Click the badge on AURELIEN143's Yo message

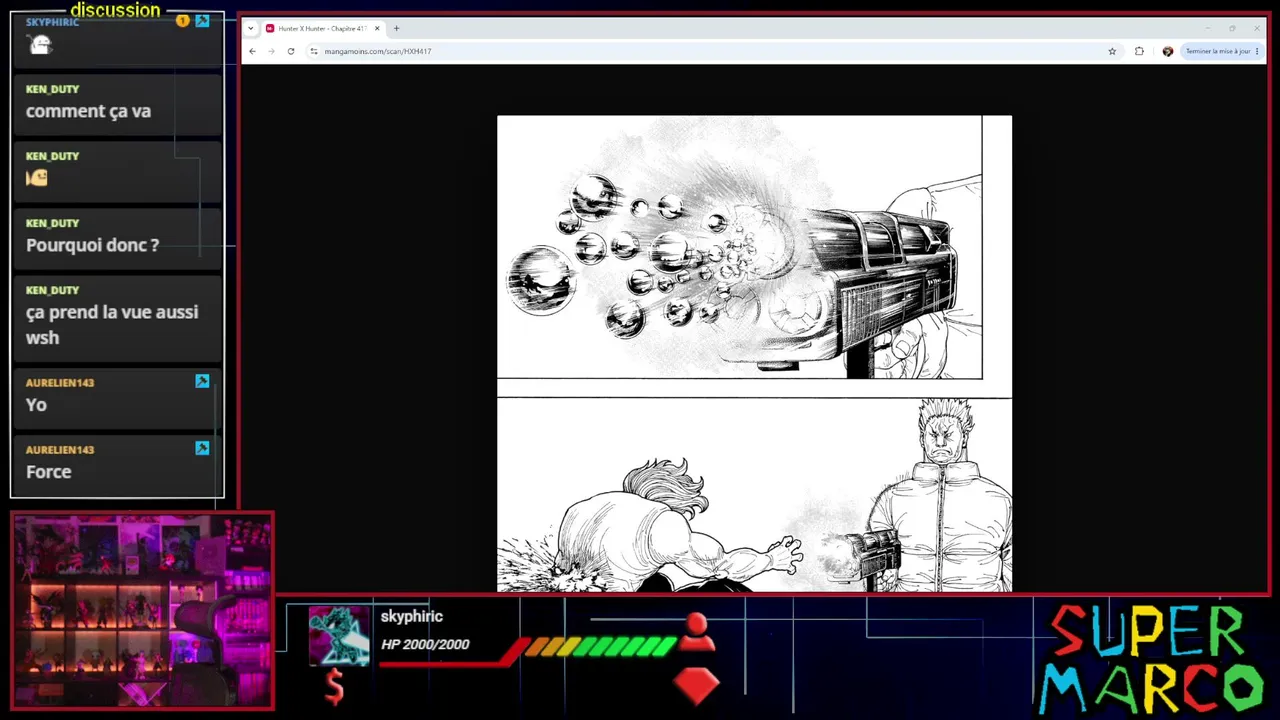(202, 381)
